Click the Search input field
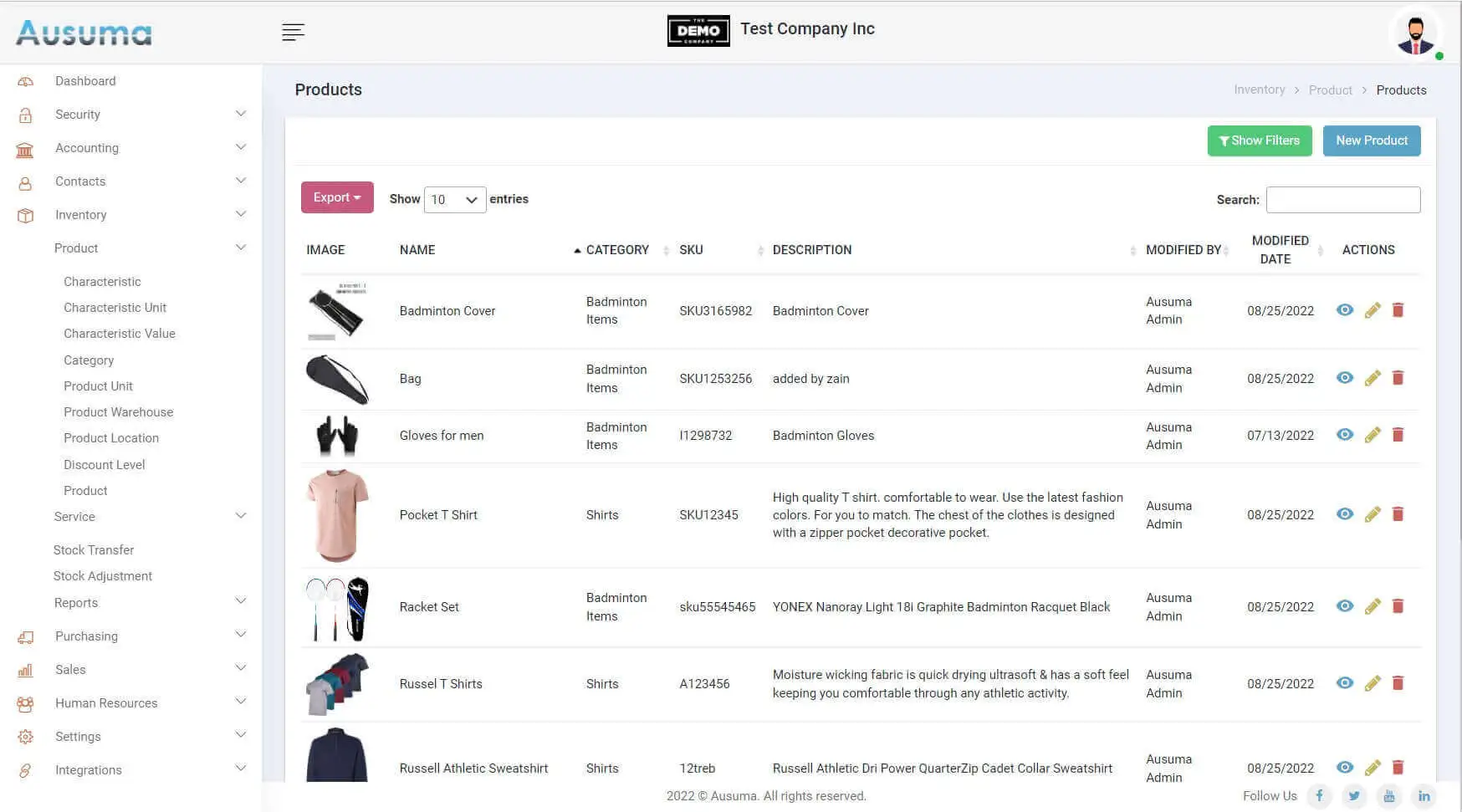Viewport: 1462px width, 812px height. point(1342,200)
